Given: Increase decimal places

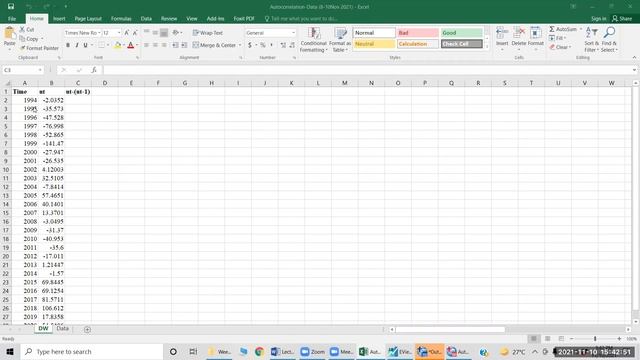Looking at the screenshot, I should [283, 45].
